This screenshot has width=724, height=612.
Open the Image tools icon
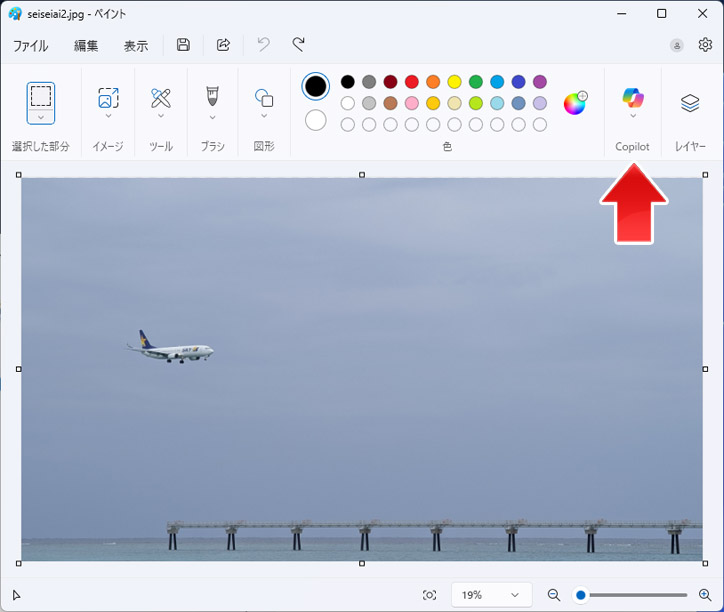pos(108,98)
